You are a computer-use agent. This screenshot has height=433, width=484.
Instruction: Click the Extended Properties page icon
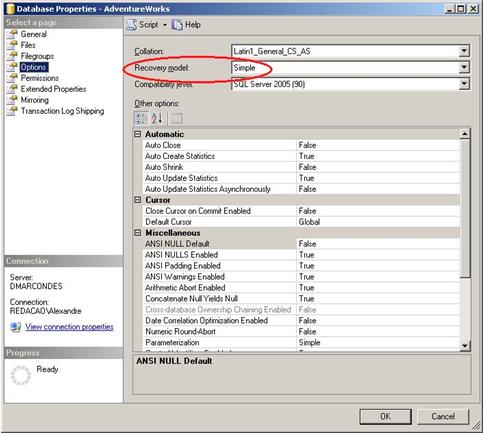[12, 89]
